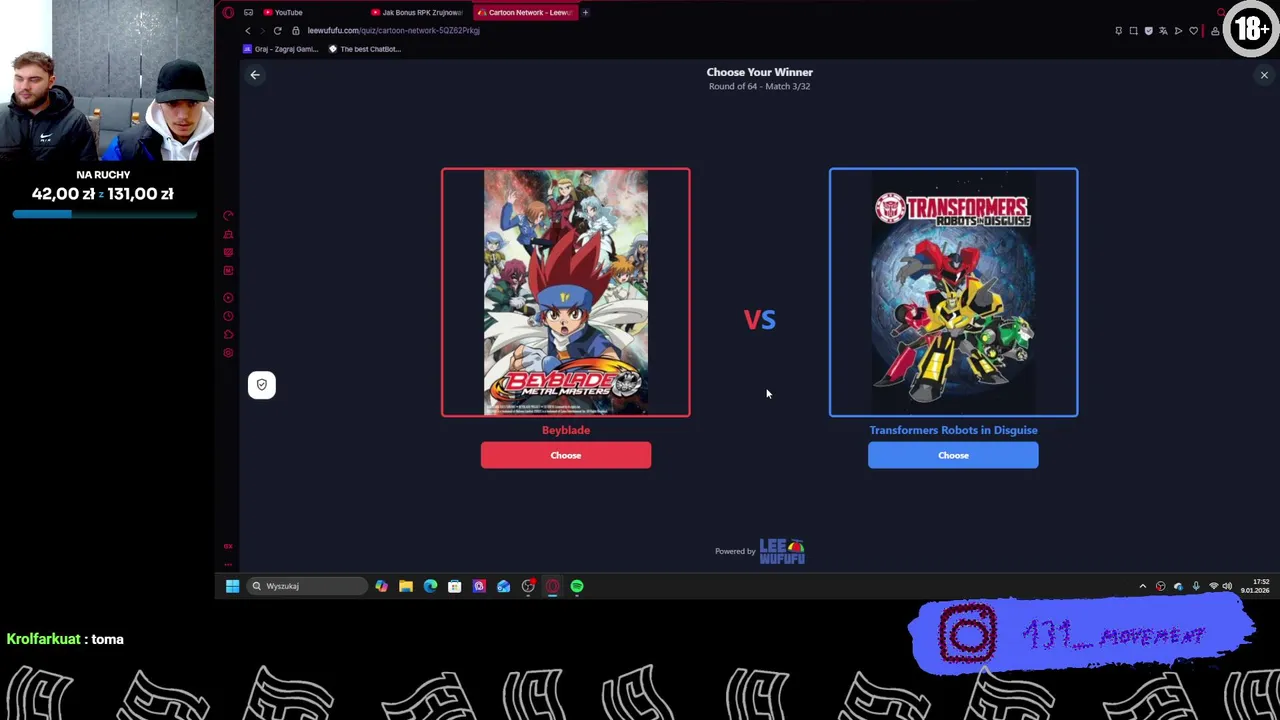Open the sidebar extensions cube icon
The width and height of the screenshot is (1280, 720).
click(228, 335)
